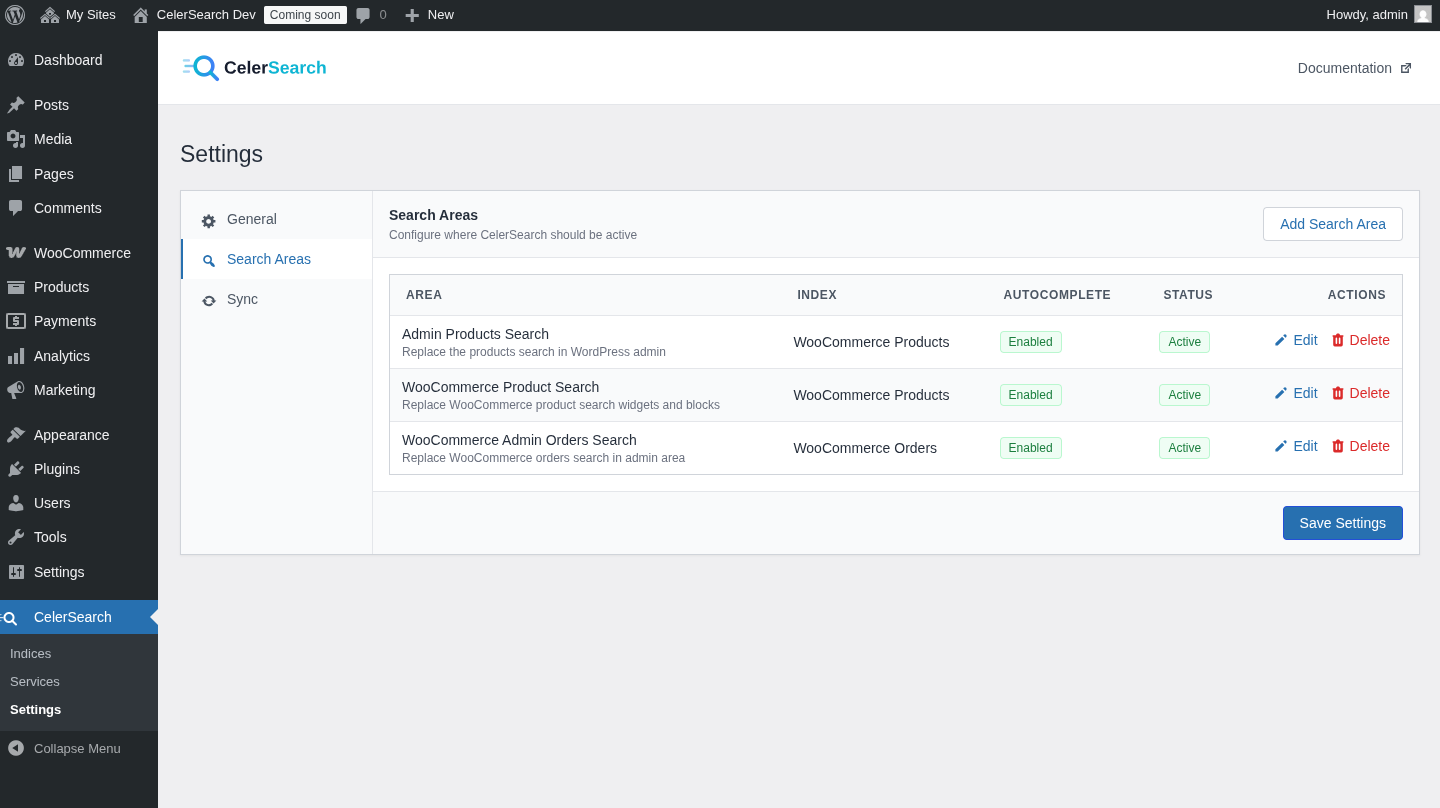Click Active status for WooCommerce Admin Orders Search

(x=1184, y=447)
